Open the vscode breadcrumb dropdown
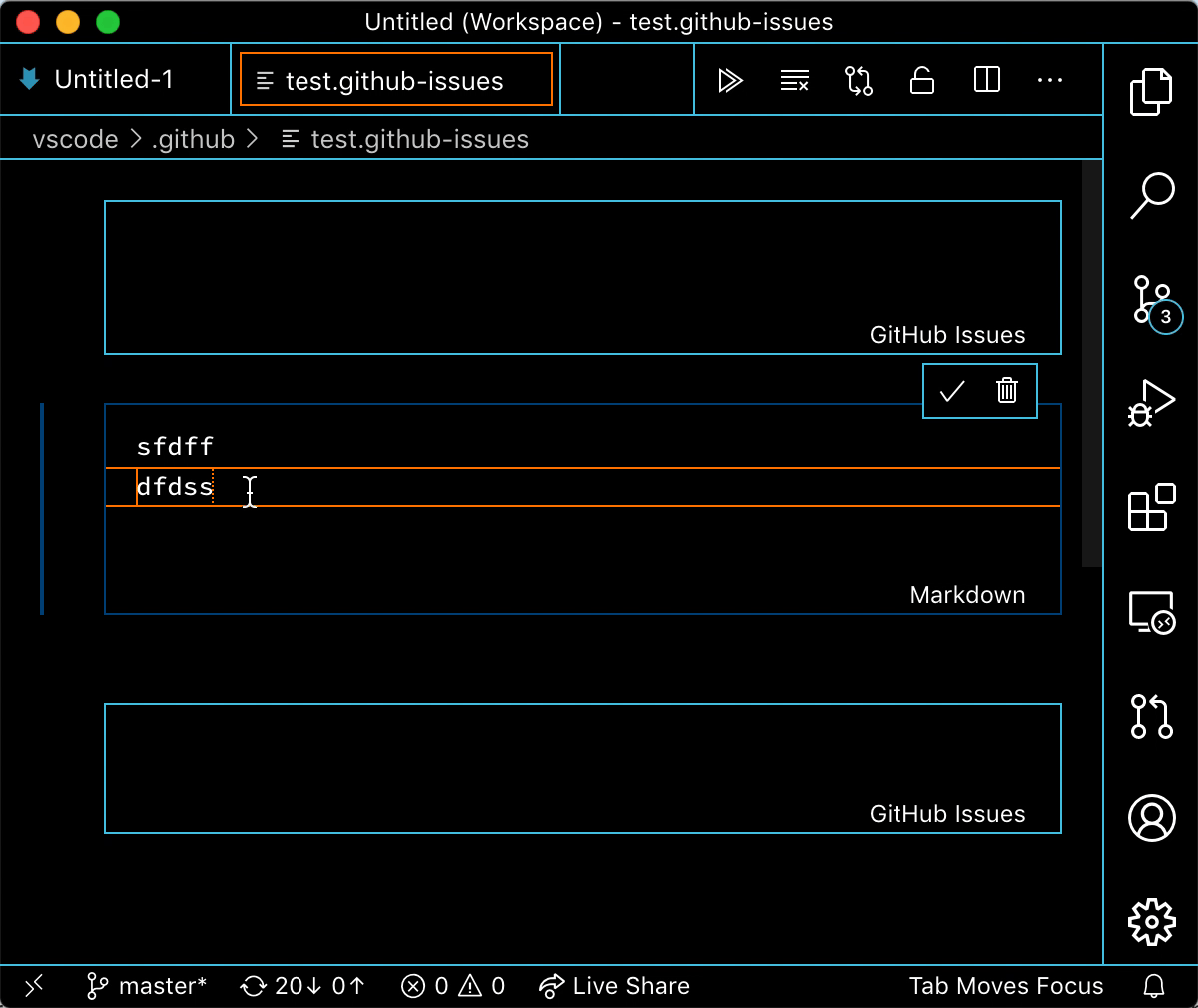The image size is (1198, 1008). (x=75, y=139)
